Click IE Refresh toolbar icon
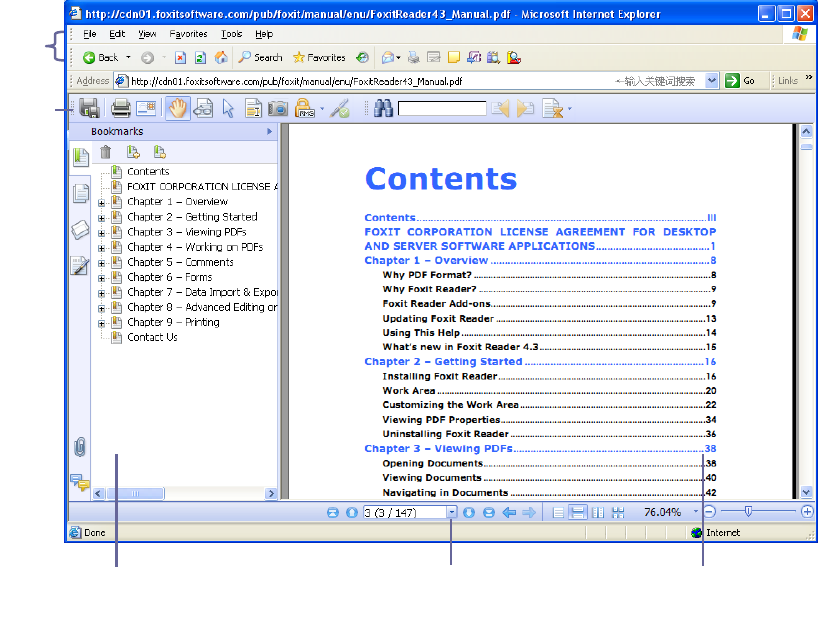This screenshot has height=628, width=818. coord(200,57)
